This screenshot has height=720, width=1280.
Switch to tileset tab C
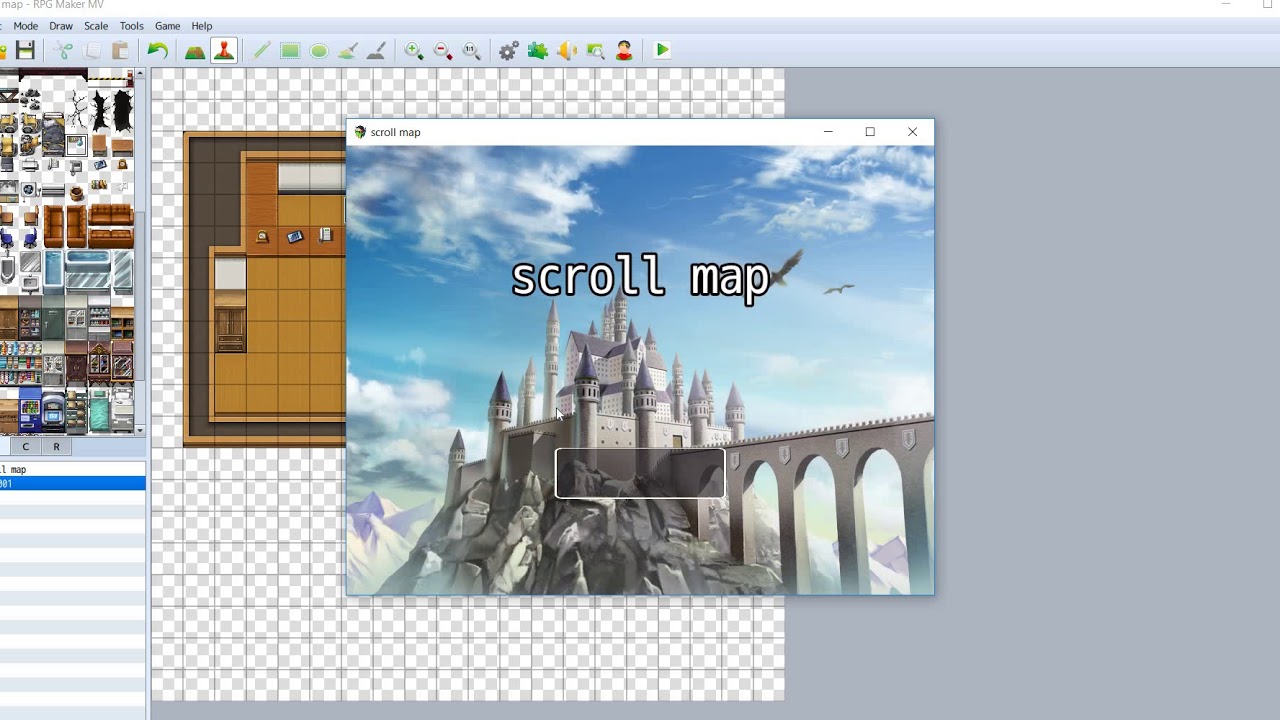click(x=26, y=447)
